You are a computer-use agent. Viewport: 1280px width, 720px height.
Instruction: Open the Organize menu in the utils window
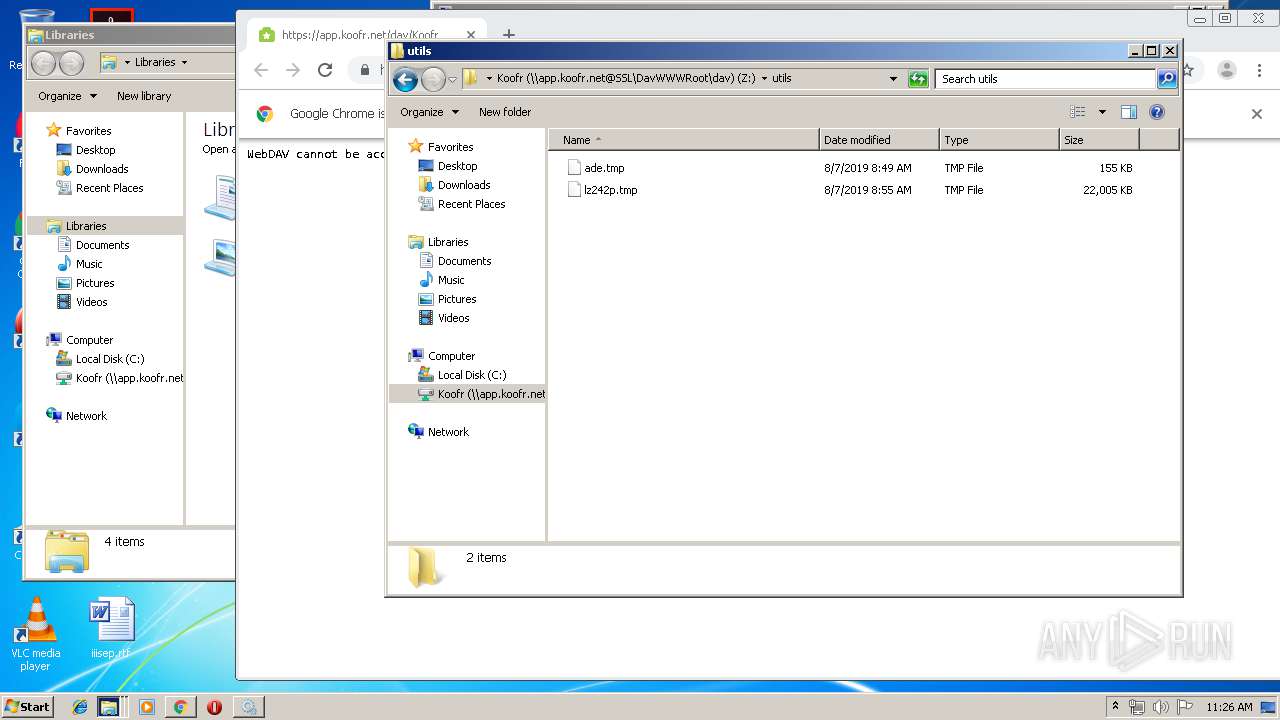tap(429, 112)
